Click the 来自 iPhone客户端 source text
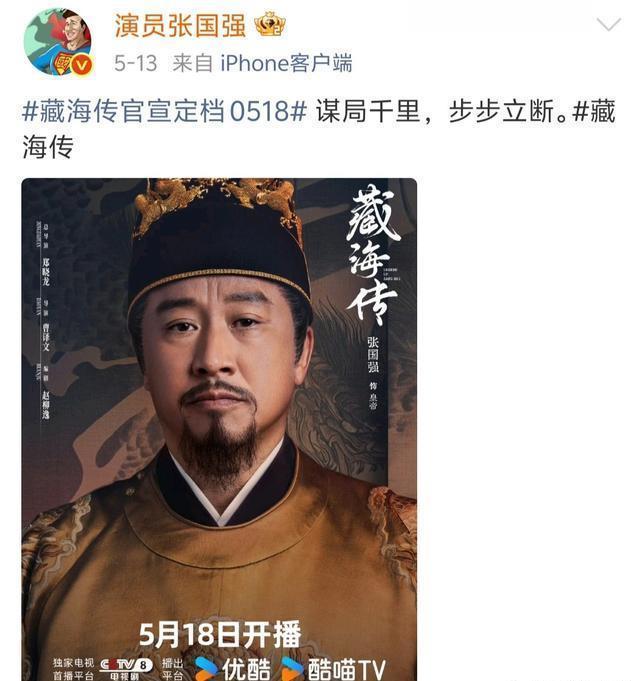This screenshot has height=681, width=640. [x=262, y=63]
